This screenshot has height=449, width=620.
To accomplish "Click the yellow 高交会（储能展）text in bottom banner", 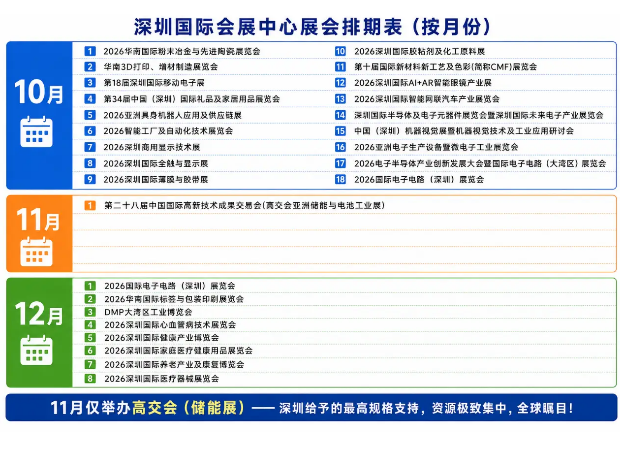I will point(189,408).
